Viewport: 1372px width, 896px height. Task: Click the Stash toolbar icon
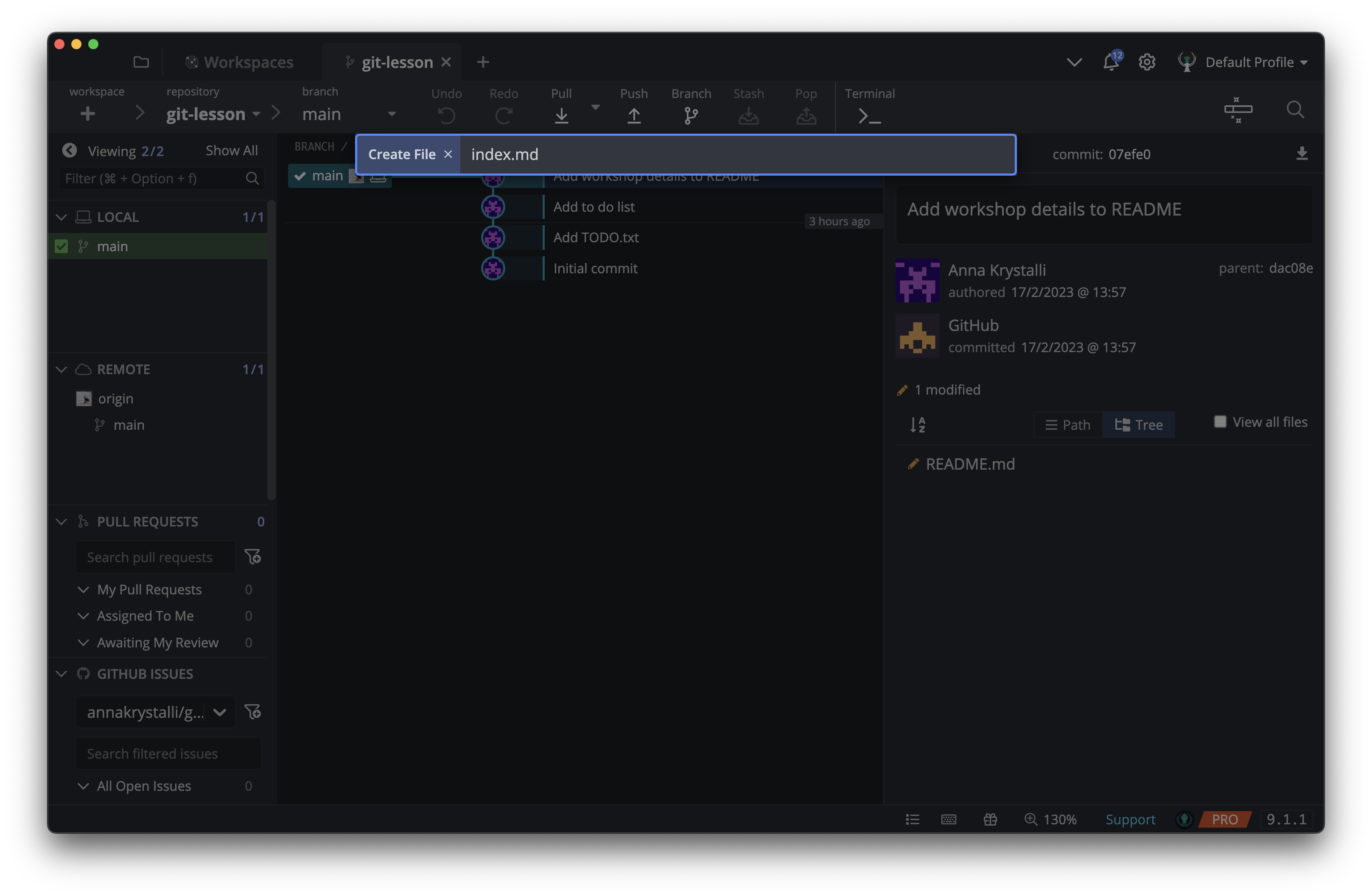pos(748,116)
